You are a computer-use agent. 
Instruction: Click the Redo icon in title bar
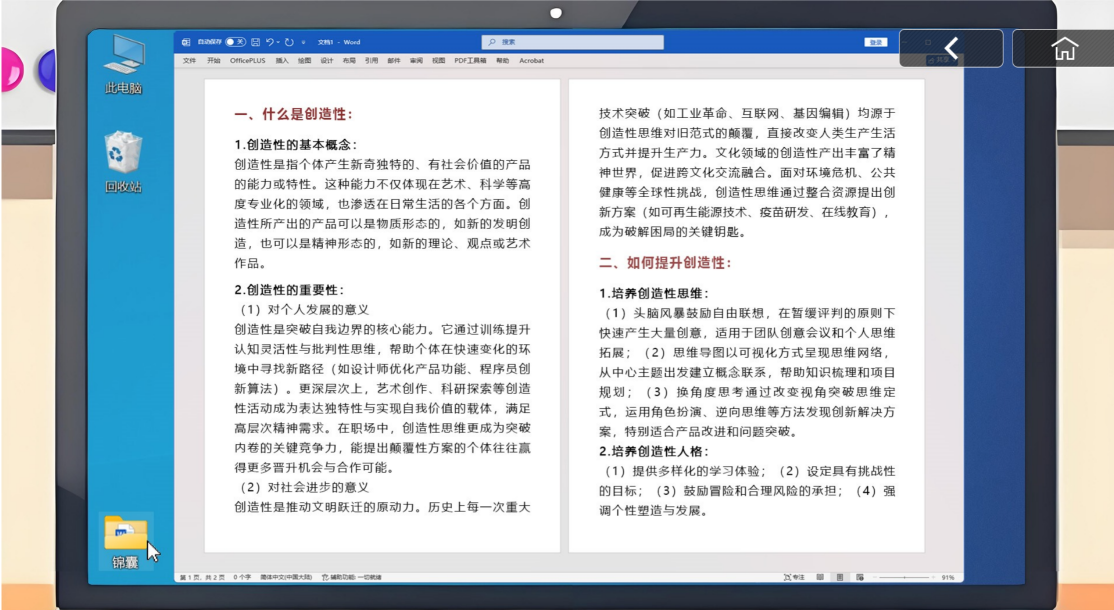pyautogui.click(x=289, y=42)
